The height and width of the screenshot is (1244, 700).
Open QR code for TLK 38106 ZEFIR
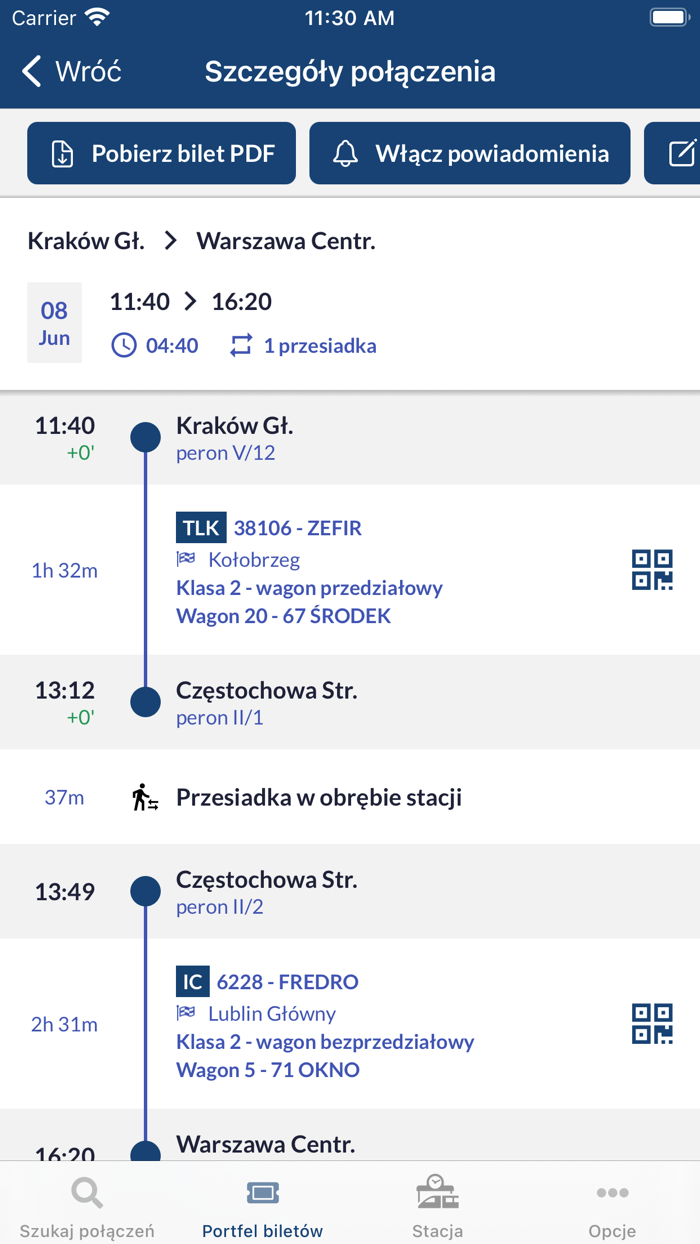[652, 570]
